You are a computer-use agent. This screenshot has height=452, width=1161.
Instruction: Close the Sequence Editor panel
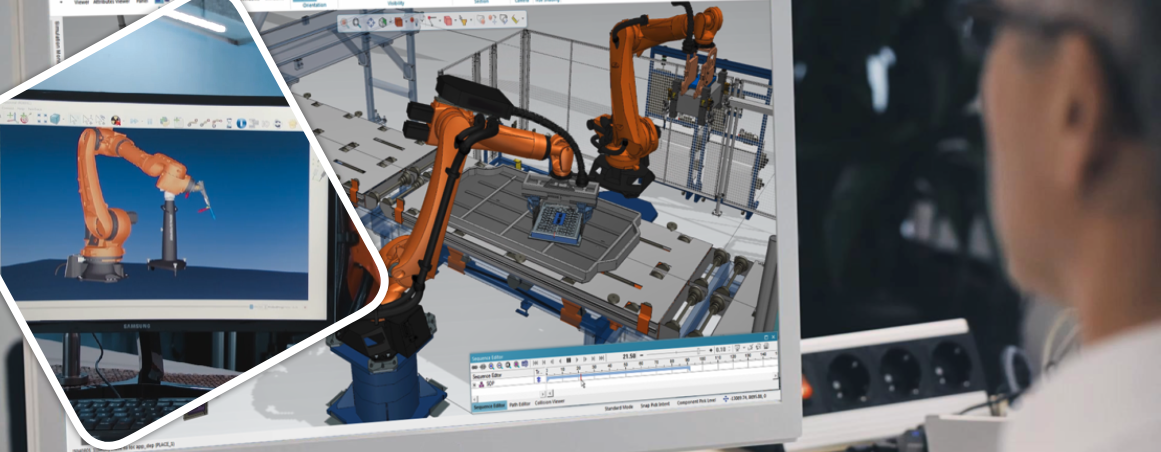point(773,336)
